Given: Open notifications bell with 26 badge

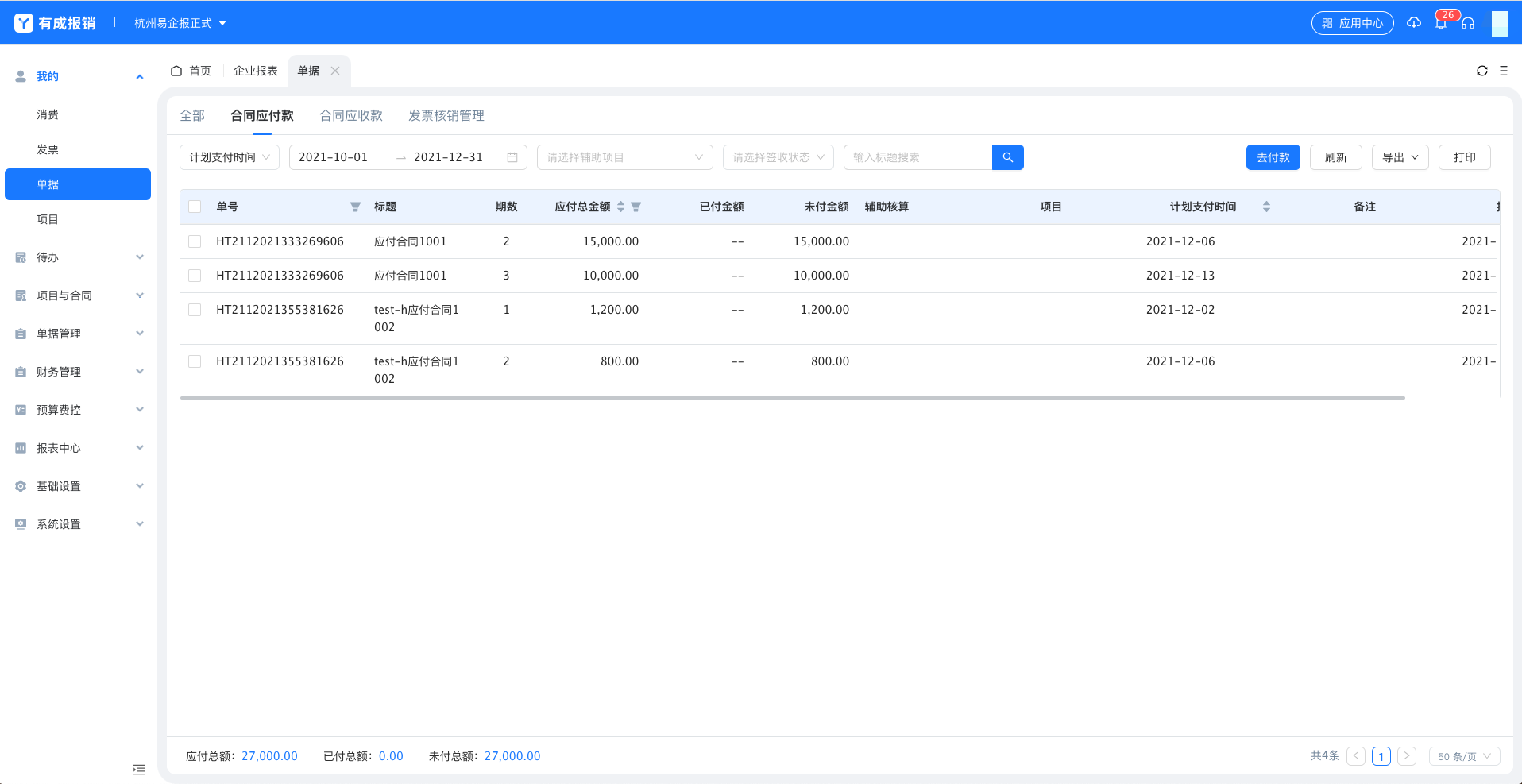Looking at the screenshot, I should coord(1441,23).
